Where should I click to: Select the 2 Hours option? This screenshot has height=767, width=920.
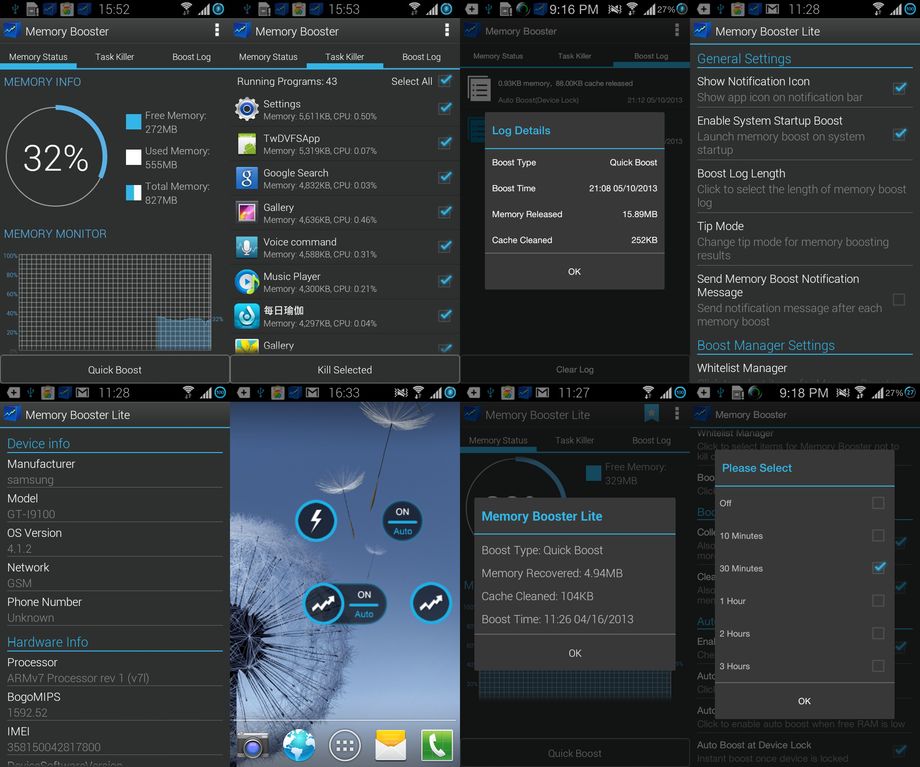click(804, 634)
